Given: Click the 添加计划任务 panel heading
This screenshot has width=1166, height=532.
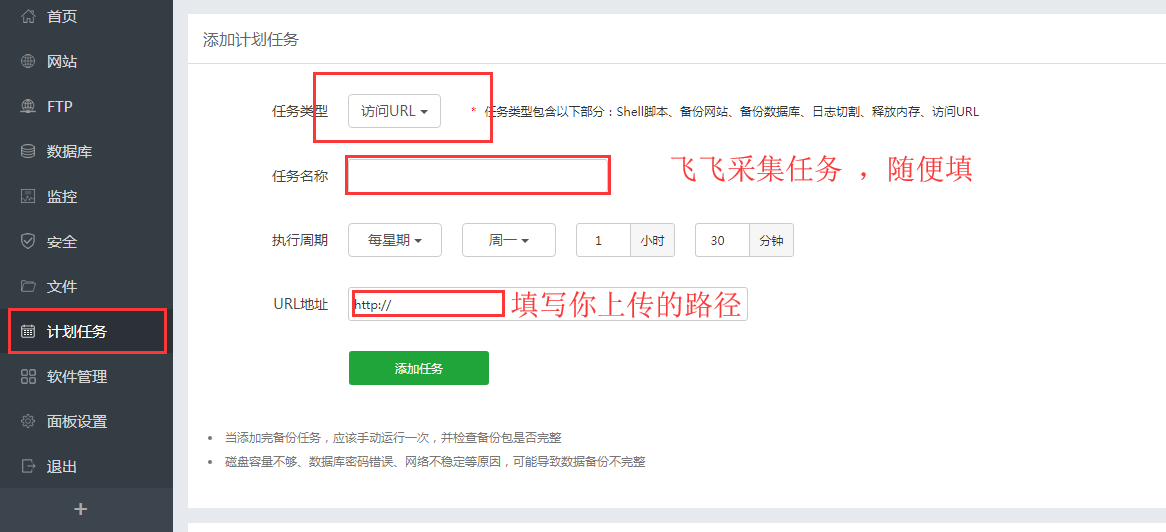Looking at the screenshot, I should (x=251, y=39).
